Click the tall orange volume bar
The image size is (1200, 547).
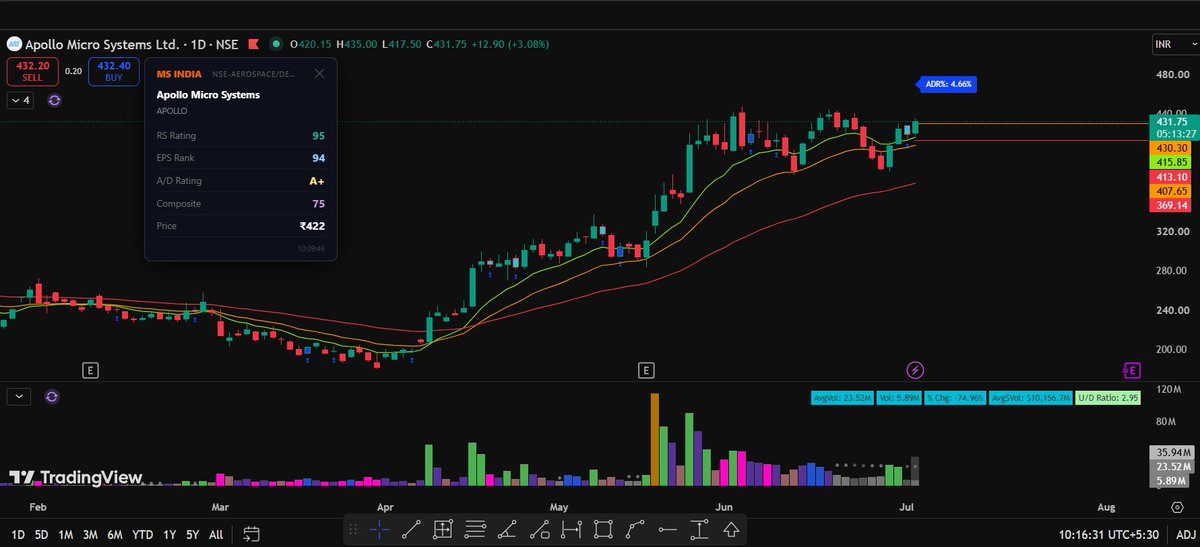[x=655, y=440]
